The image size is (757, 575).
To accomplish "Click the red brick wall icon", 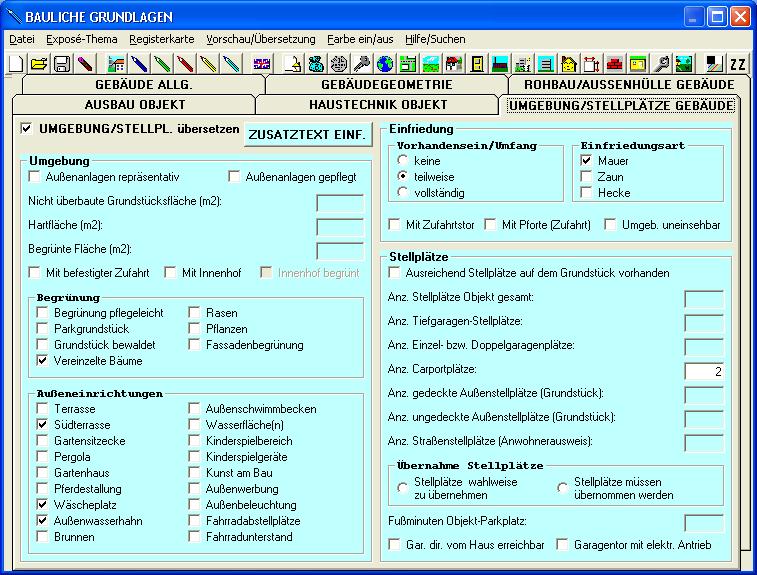I will [x=614, y=64].
